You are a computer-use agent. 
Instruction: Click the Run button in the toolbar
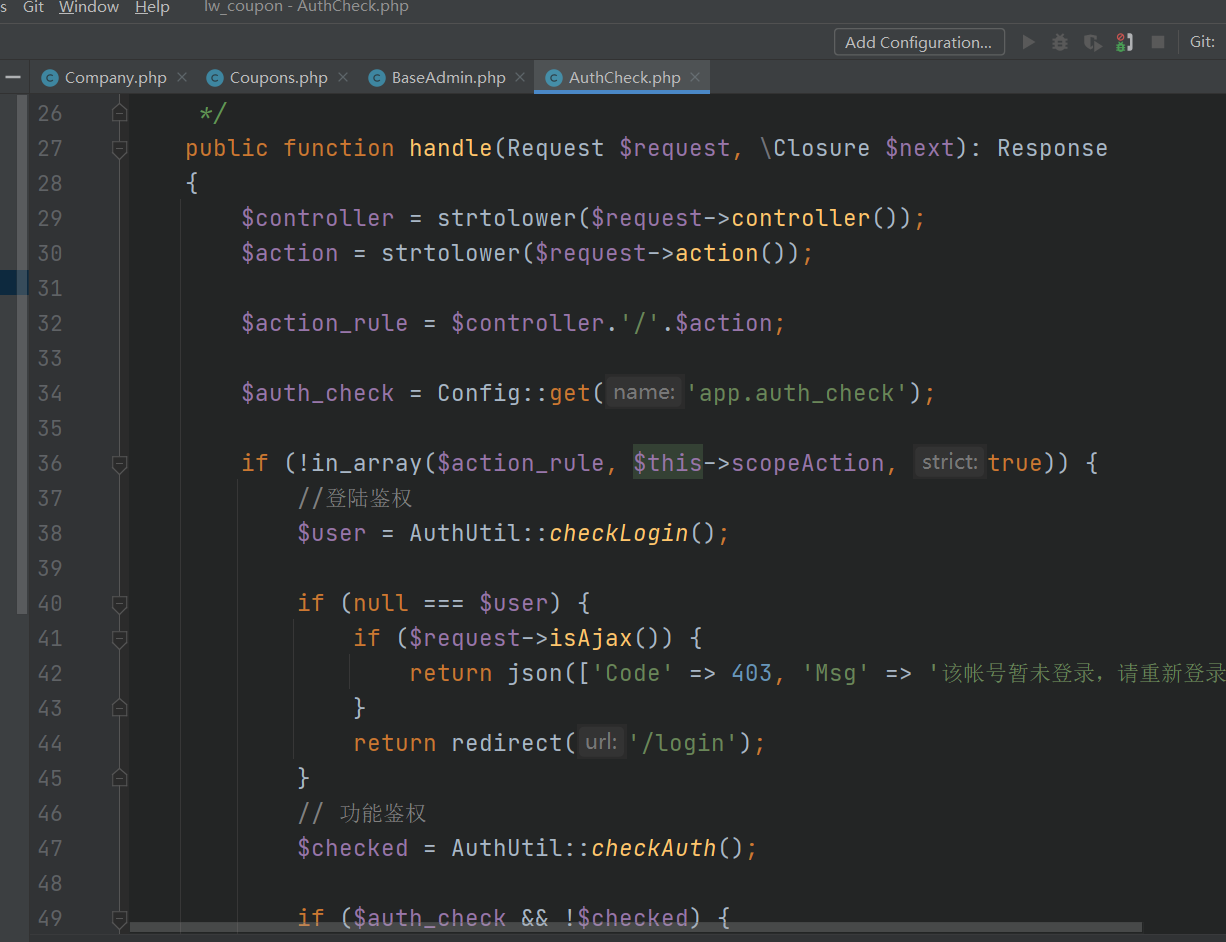(1028, 42)
